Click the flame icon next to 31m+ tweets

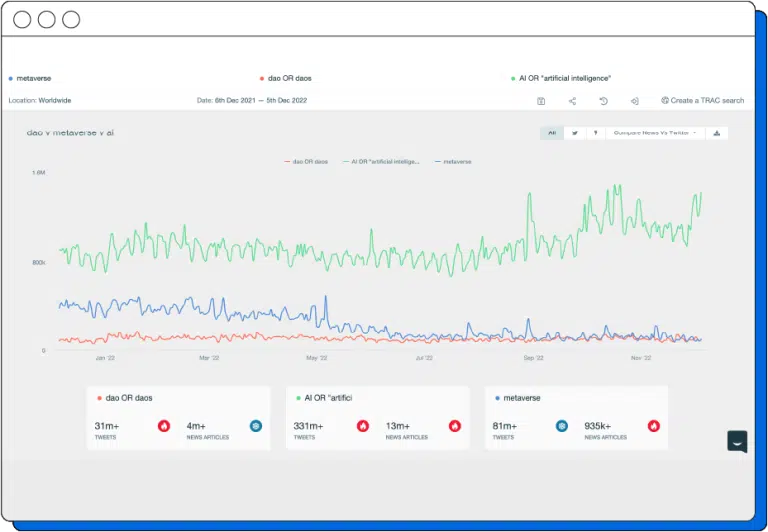[164, 426]
